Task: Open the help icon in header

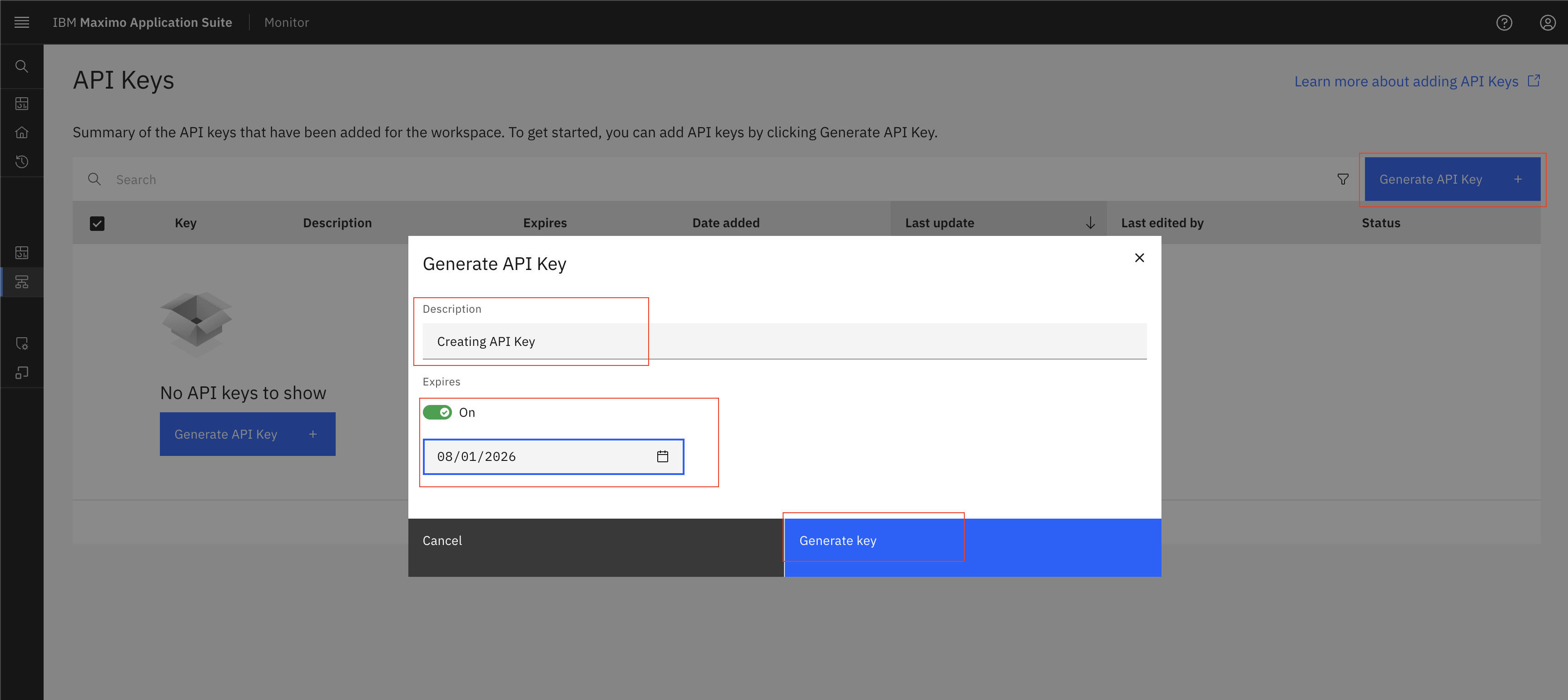Action: click(1504, 23)
